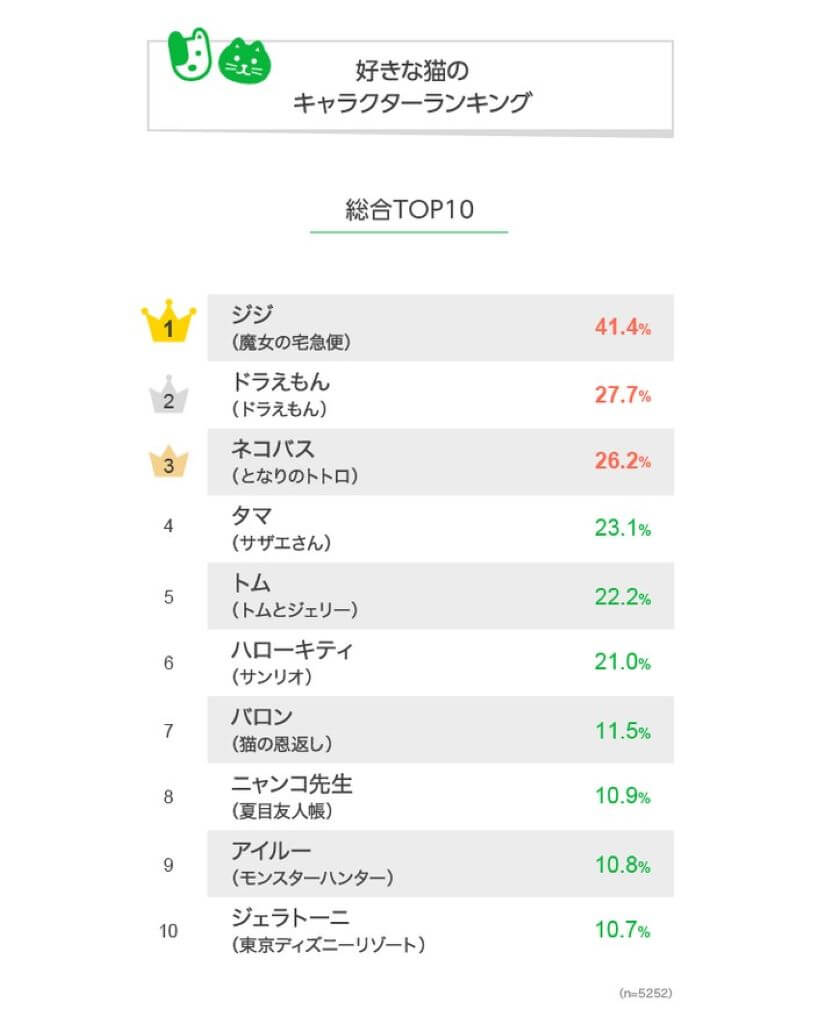837x1015 pixels.
Task: Click the ハローキティ entry
Action: tap(292, 663)
